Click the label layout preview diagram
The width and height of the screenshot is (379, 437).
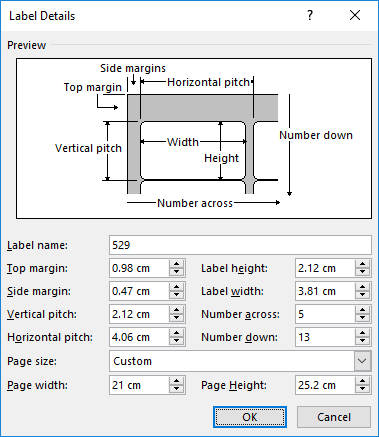(x=194, y=139)
